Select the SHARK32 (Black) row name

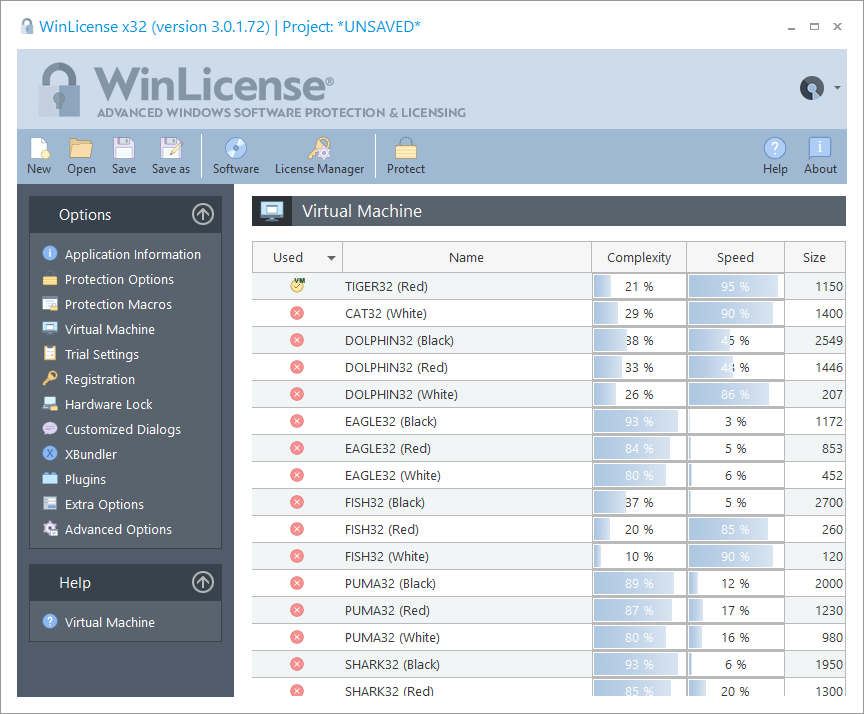pyautogui.click(x=392, y=664)
